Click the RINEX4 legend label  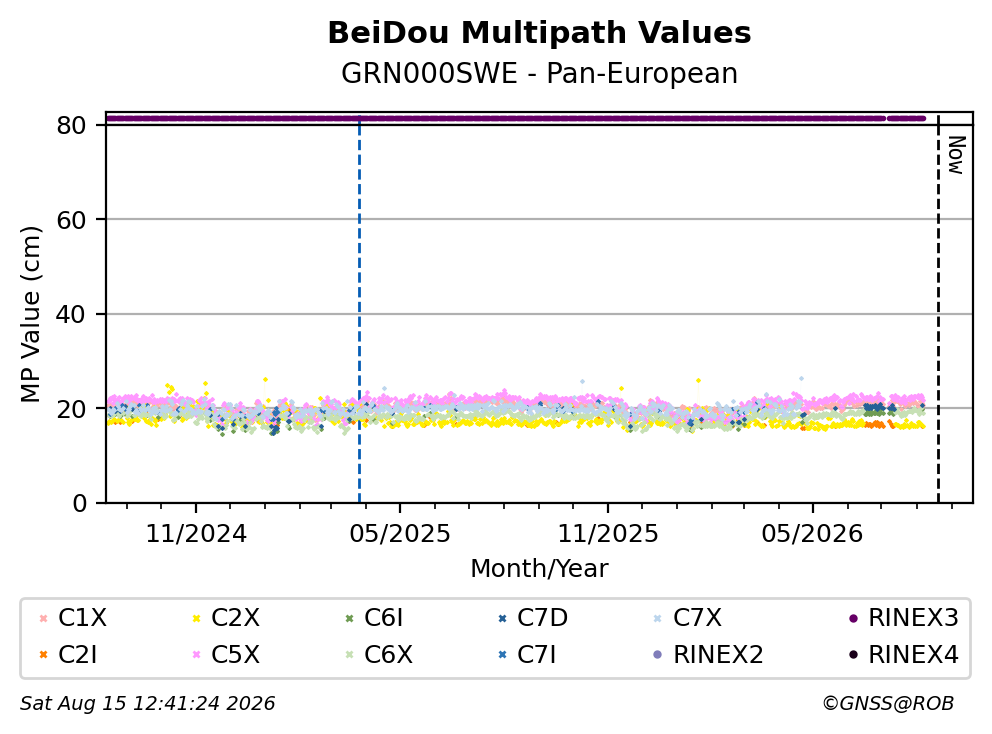click(x=914, y=655)
